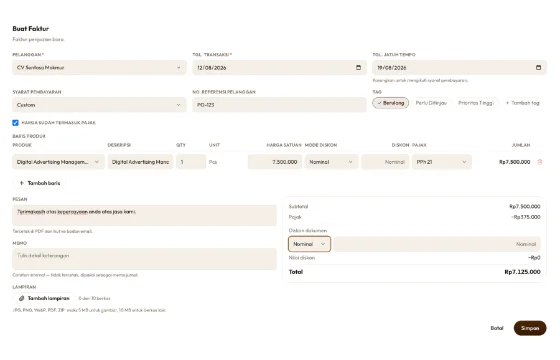Viewport: 560px width, 360px height.
Task: Click the Batal button
Action: [497, 328]
